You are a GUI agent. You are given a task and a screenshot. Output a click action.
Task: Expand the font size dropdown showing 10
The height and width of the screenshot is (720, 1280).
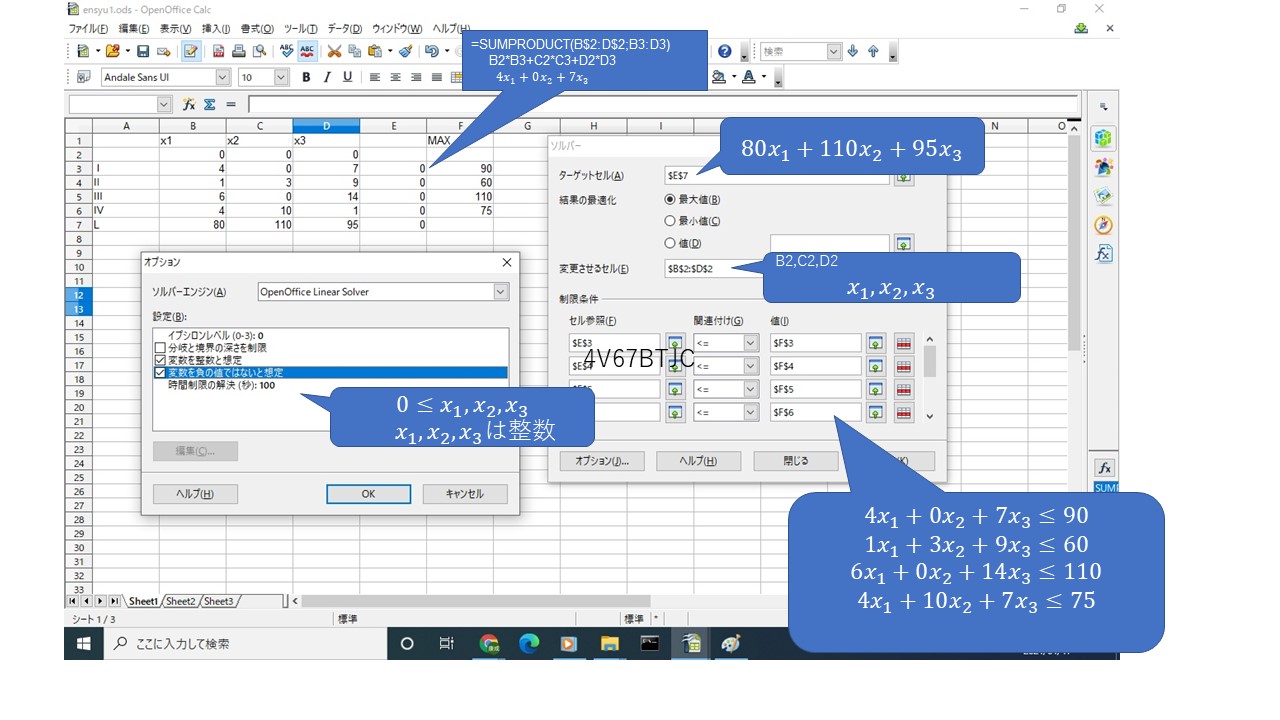pos(281,77)
